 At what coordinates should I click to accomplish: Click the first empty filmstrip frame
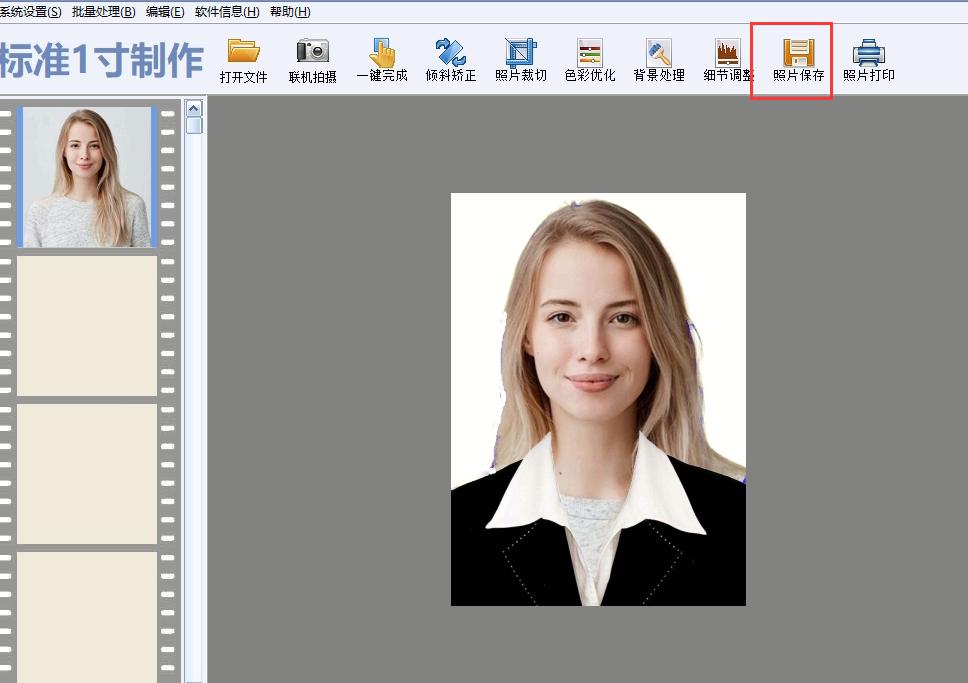[x=87, y=327]
